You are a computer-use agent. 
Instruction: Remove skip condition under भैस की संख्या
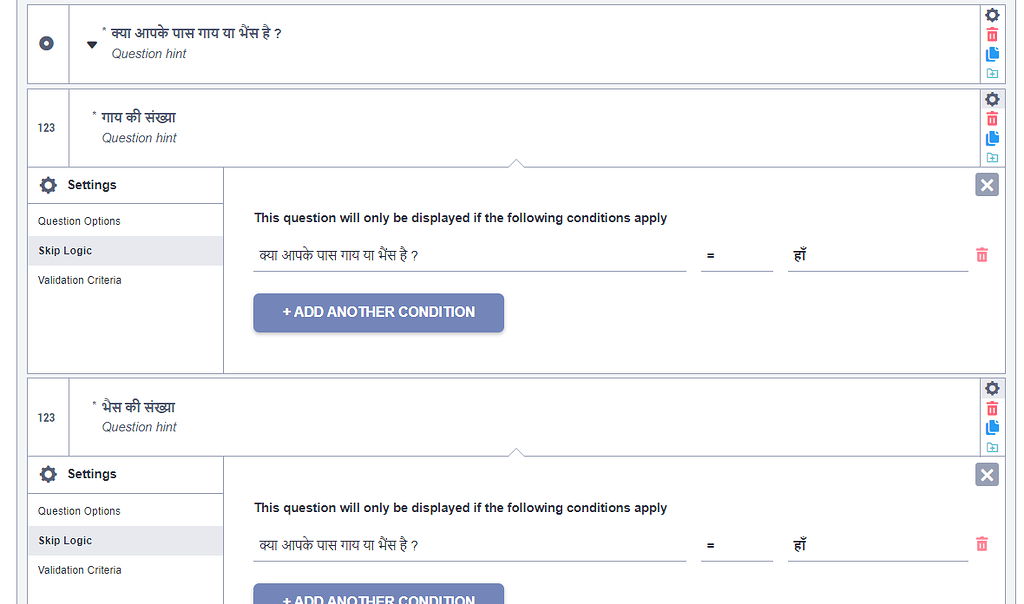click(982, 544)
